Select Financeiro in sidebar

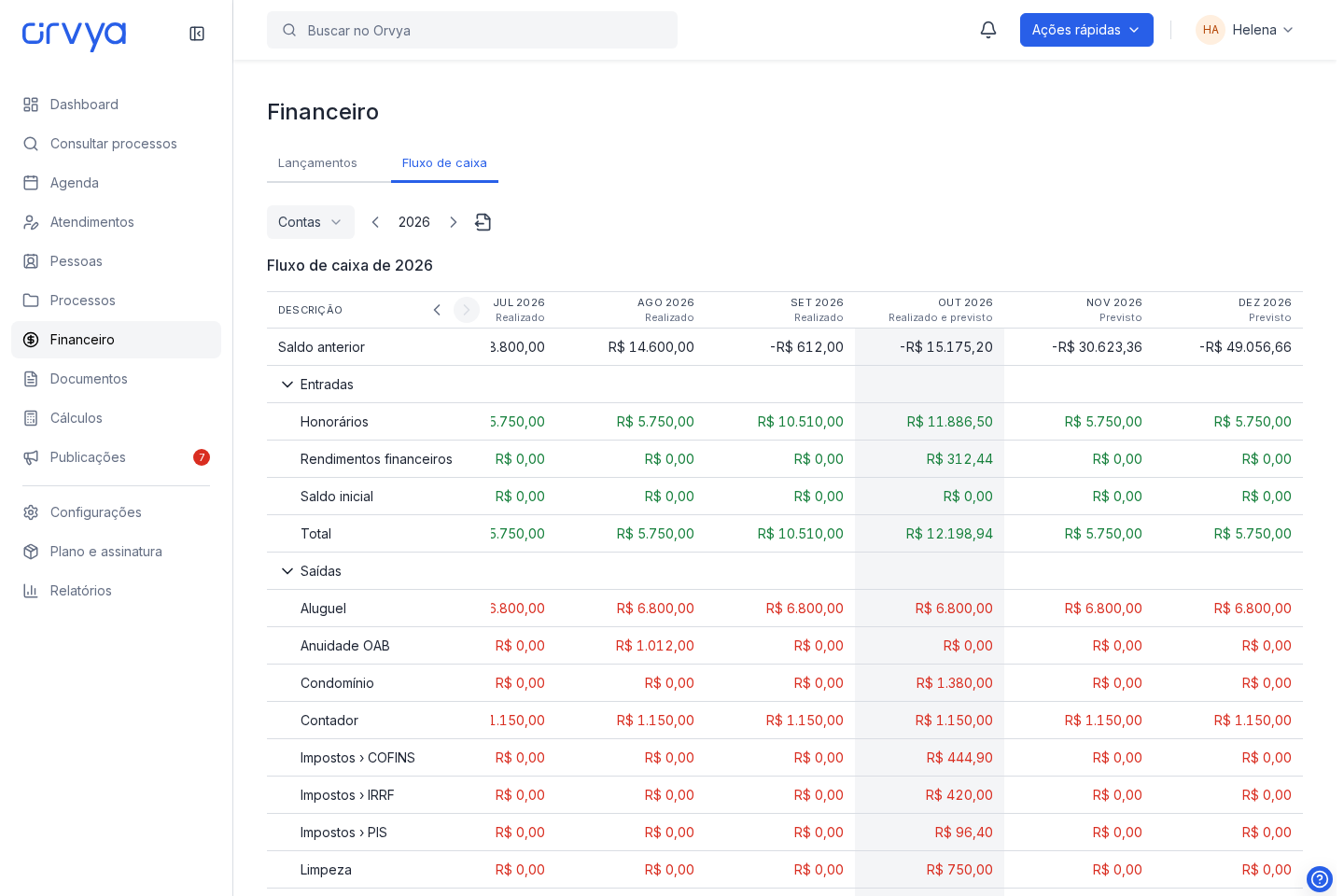click(116, 340)
